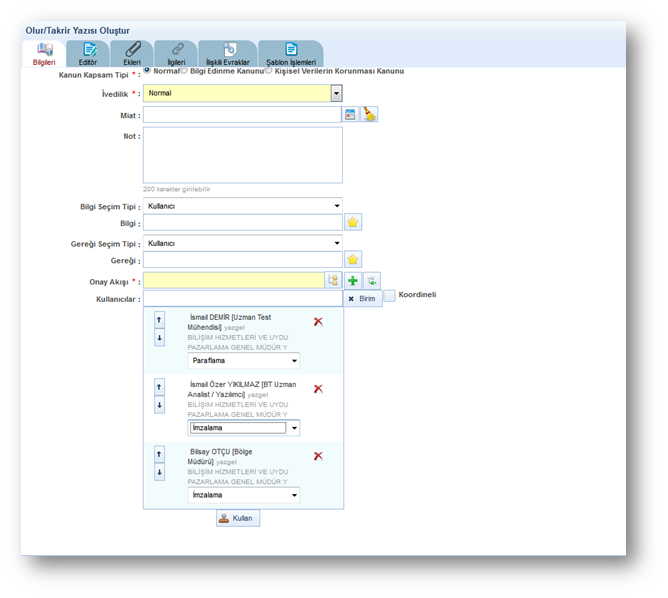Viewport: 668px width, 598px height.
Task: Click inside the Not text area
Action: pos(242,155)
